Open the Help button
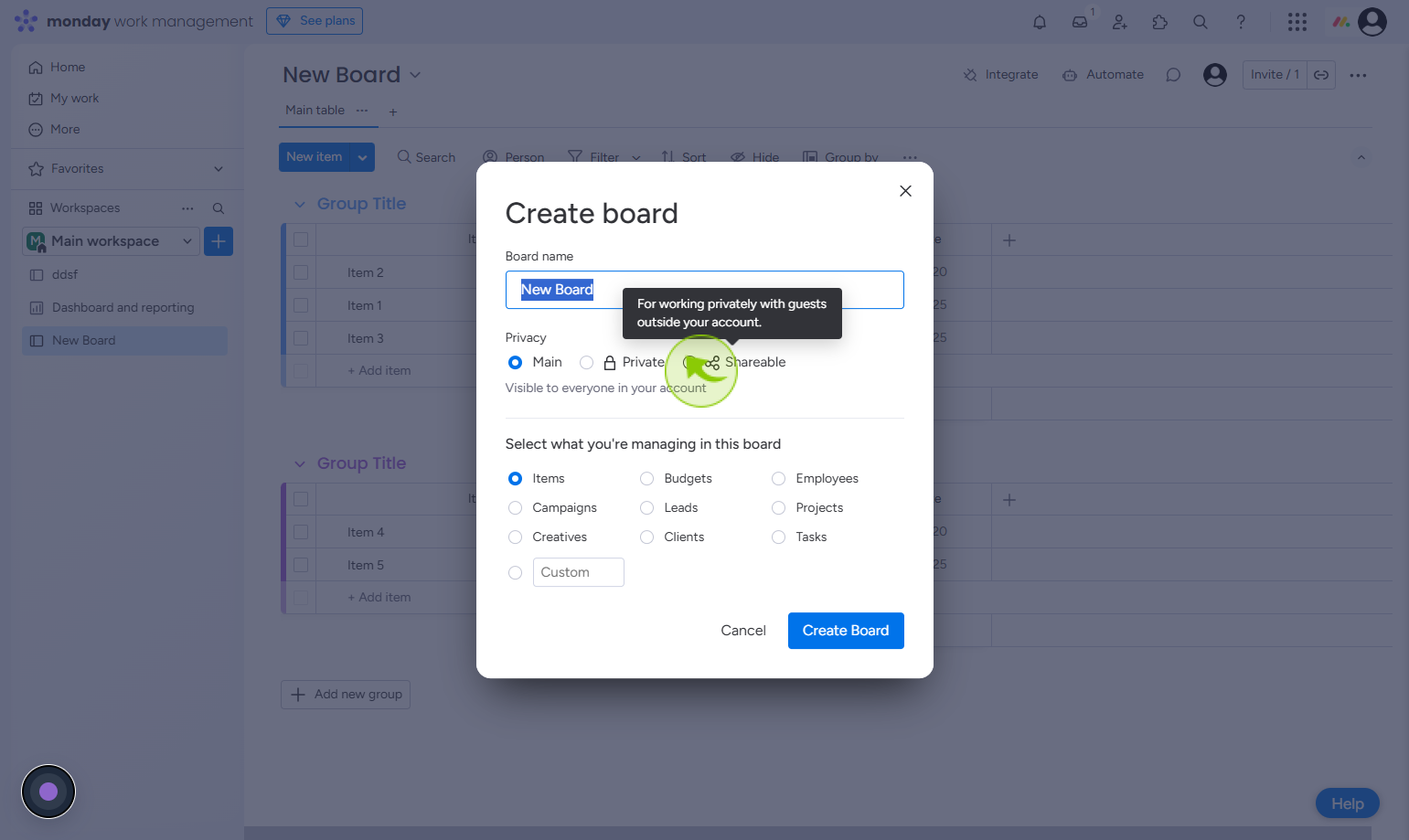The image size is (1409, 840). 1348,803
